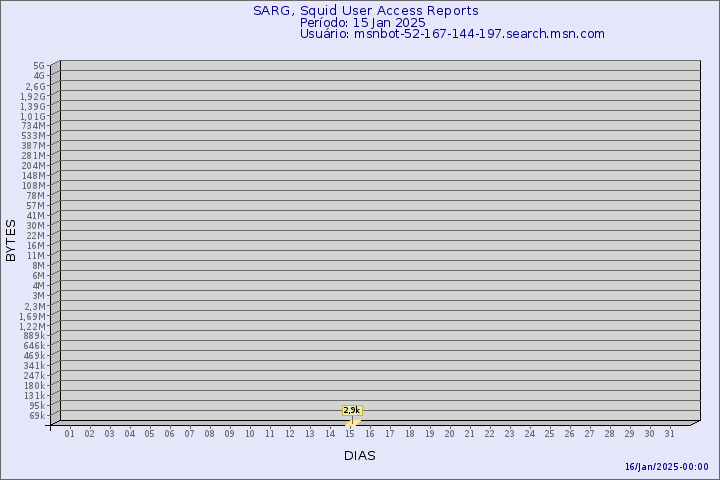Click day 16 on the x-axis
Image resolution: width=720 pixels, height=480 pixels.
pos(370,434)
